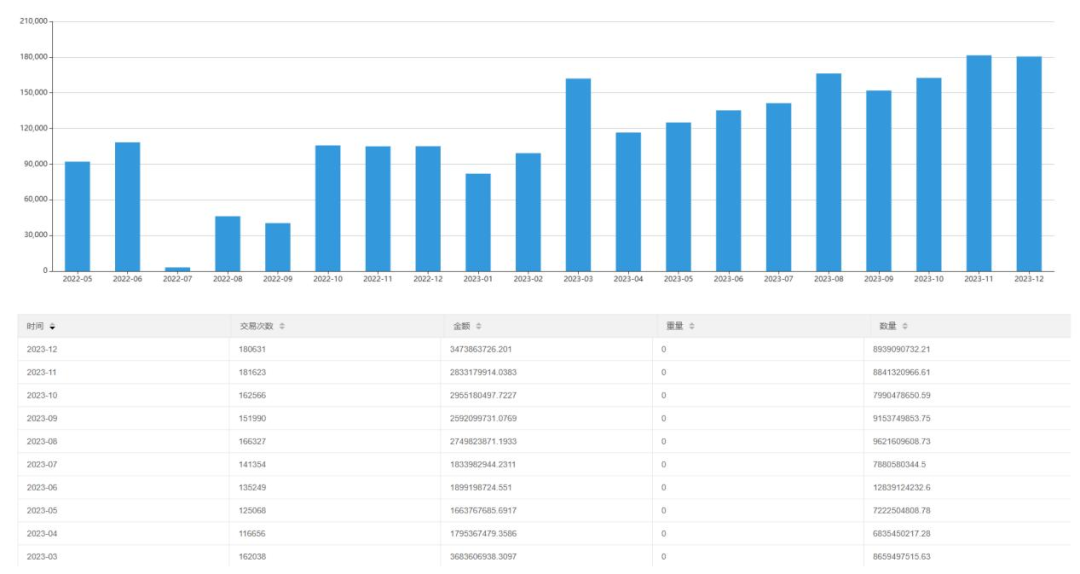Select the 2023-09 bar
The height and width of the screenshot is (574, 1080).
[x=879, y=181]
